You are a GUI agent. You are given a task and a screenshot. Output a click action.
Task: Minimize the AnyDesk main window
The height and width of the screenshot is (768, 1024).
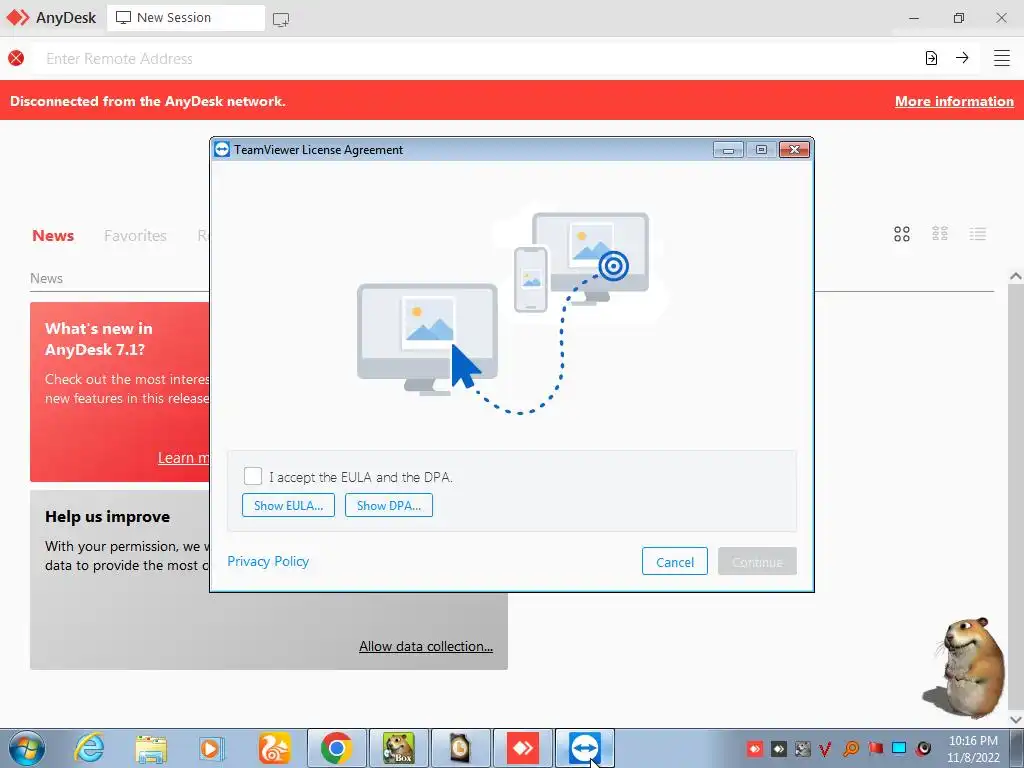pos(914,18)
